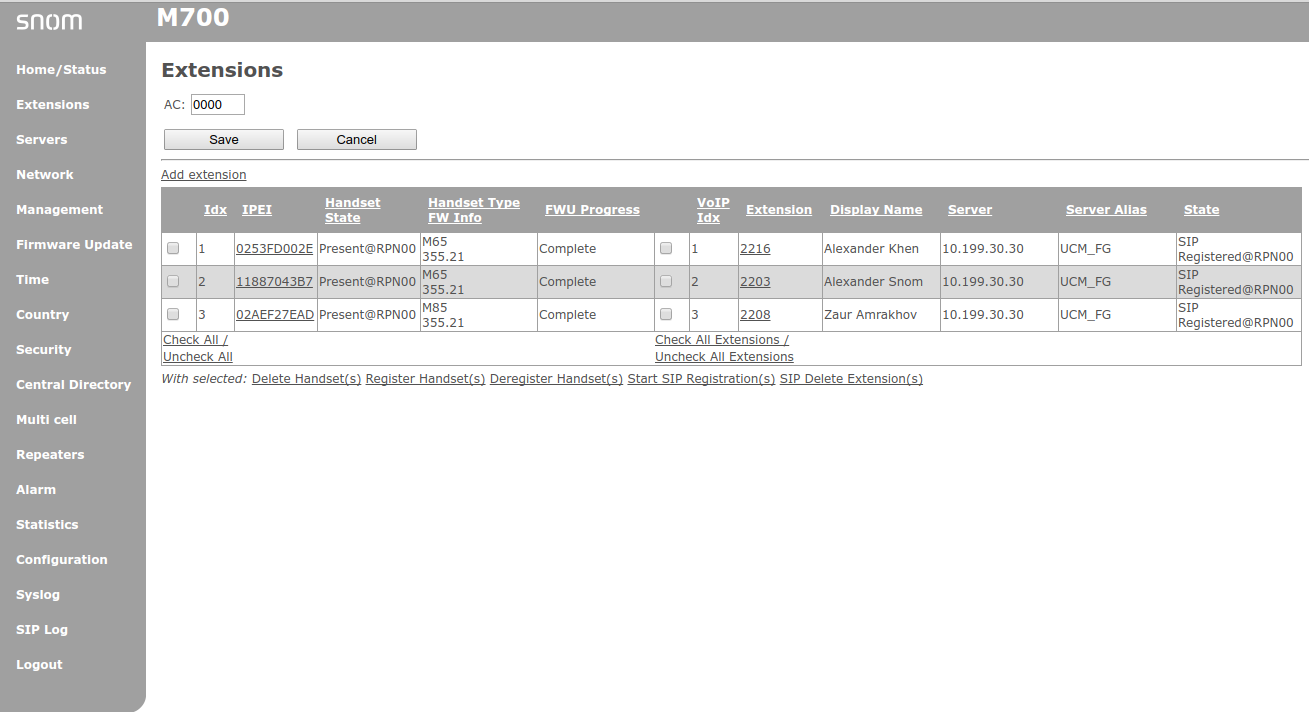Viewport: 1309px width, 718px height.
Task: Click Add extension link
Action: click(x=204, y=175)
